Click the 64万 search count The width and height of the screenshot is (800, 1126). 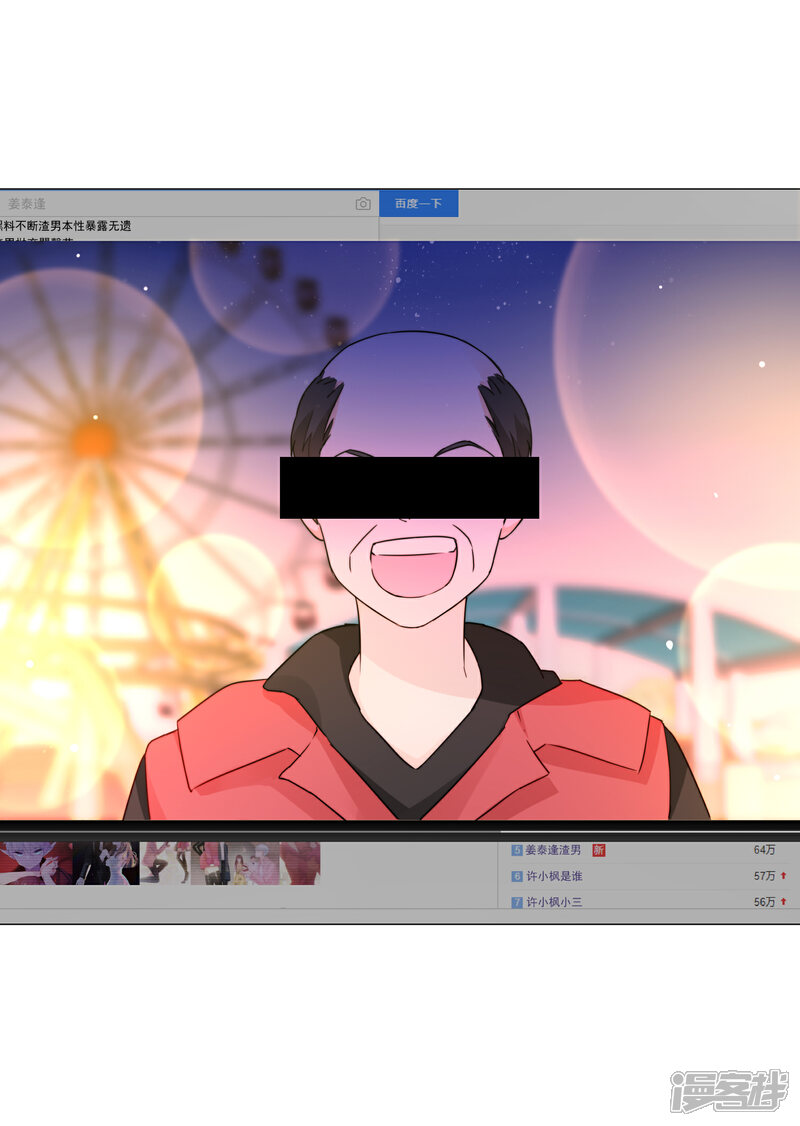point(764,850)
